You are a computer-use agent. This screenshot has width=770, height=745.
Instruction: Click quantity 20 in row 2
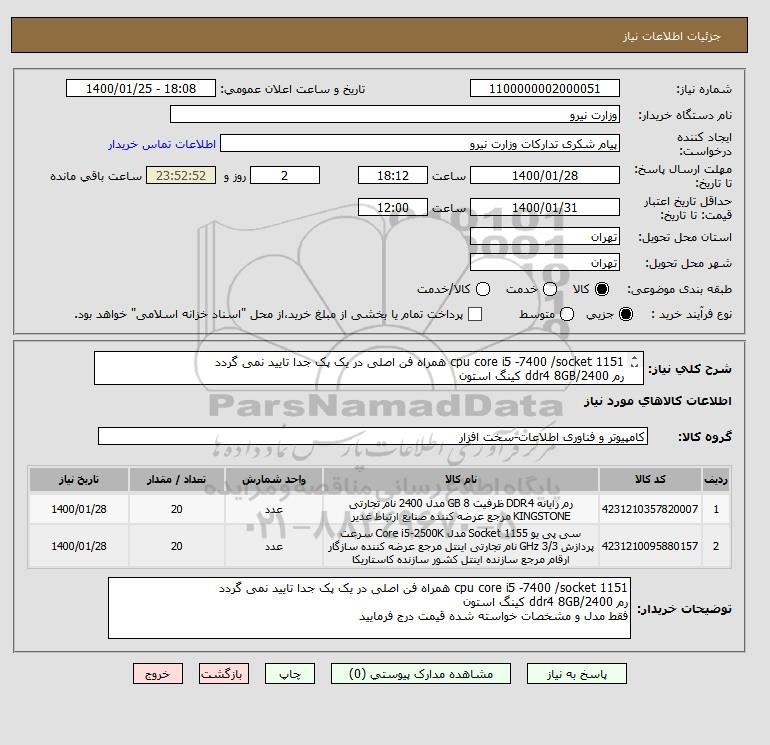pyautogui.click(x=177, y=546)
